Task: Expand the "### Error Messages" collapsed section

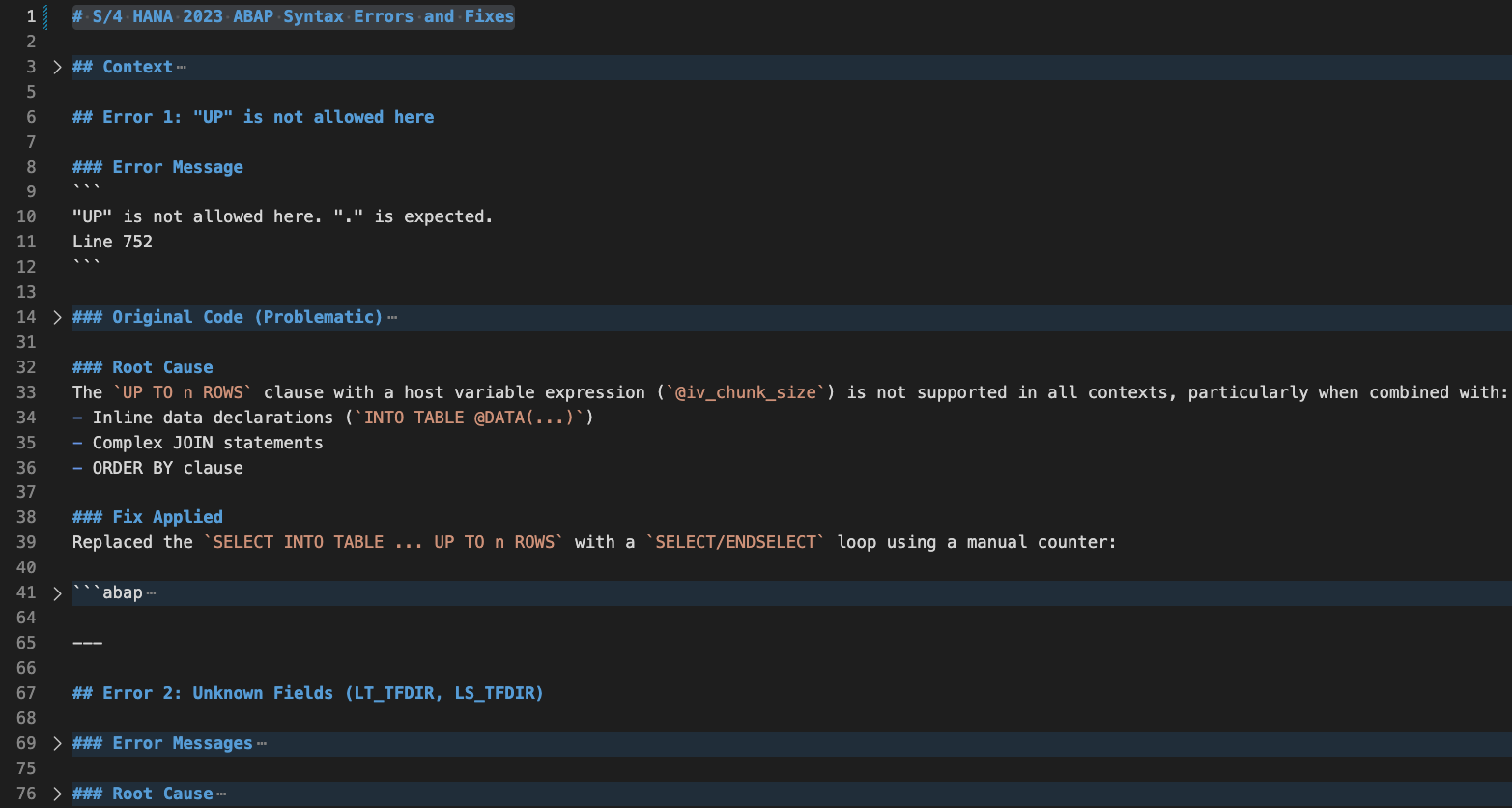Action: 56,743
